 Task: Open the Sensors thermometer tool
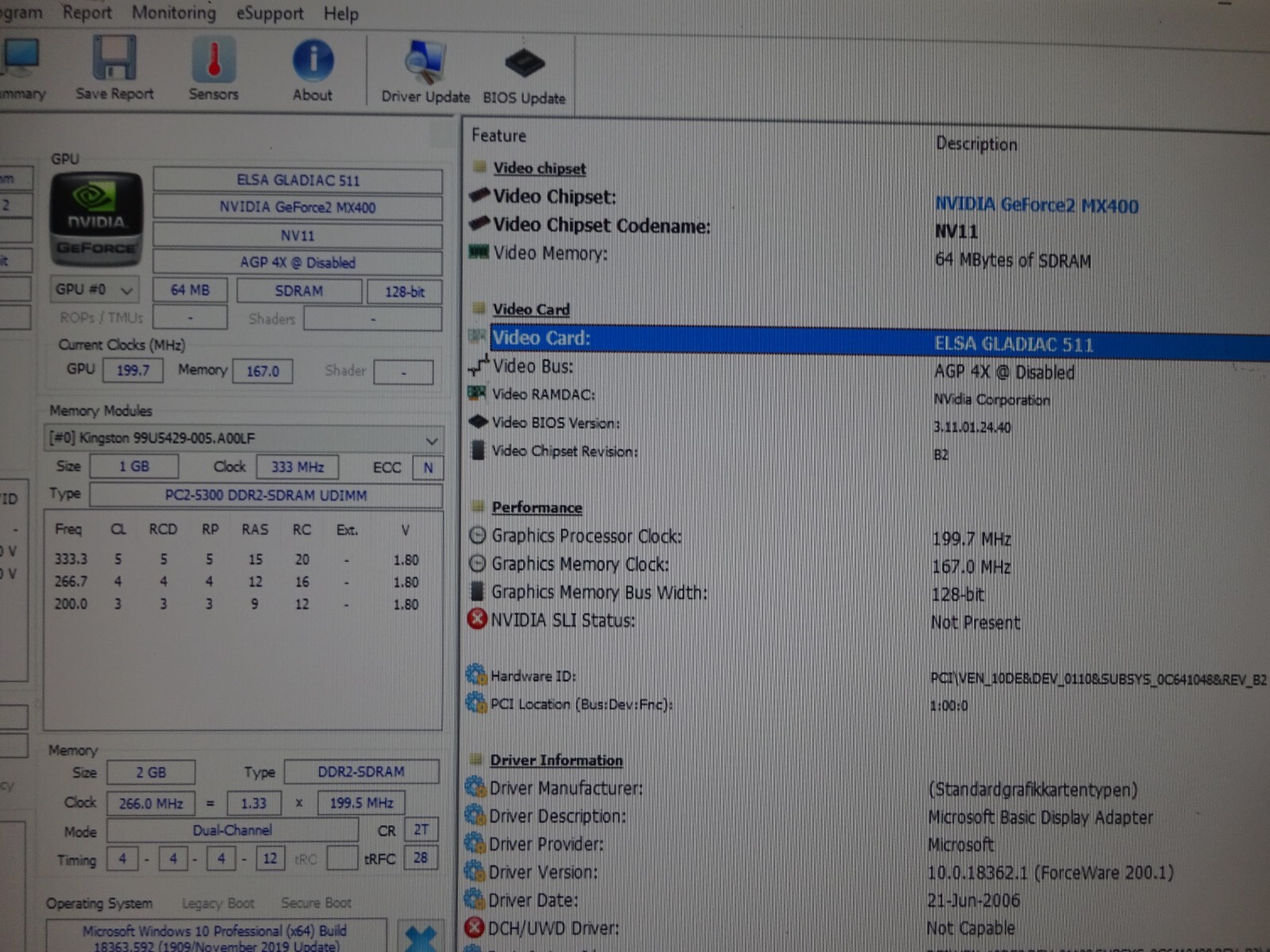coord(214,59)
